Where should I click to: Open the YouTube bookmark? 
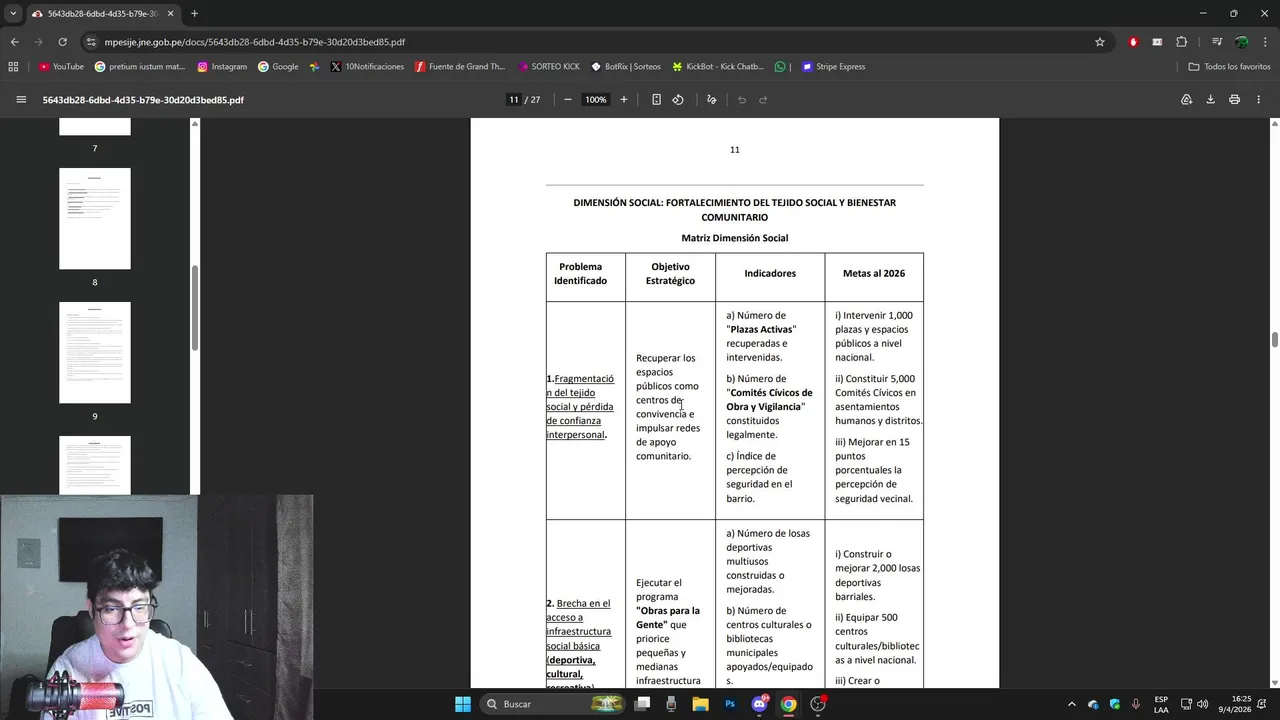point(61,67)
